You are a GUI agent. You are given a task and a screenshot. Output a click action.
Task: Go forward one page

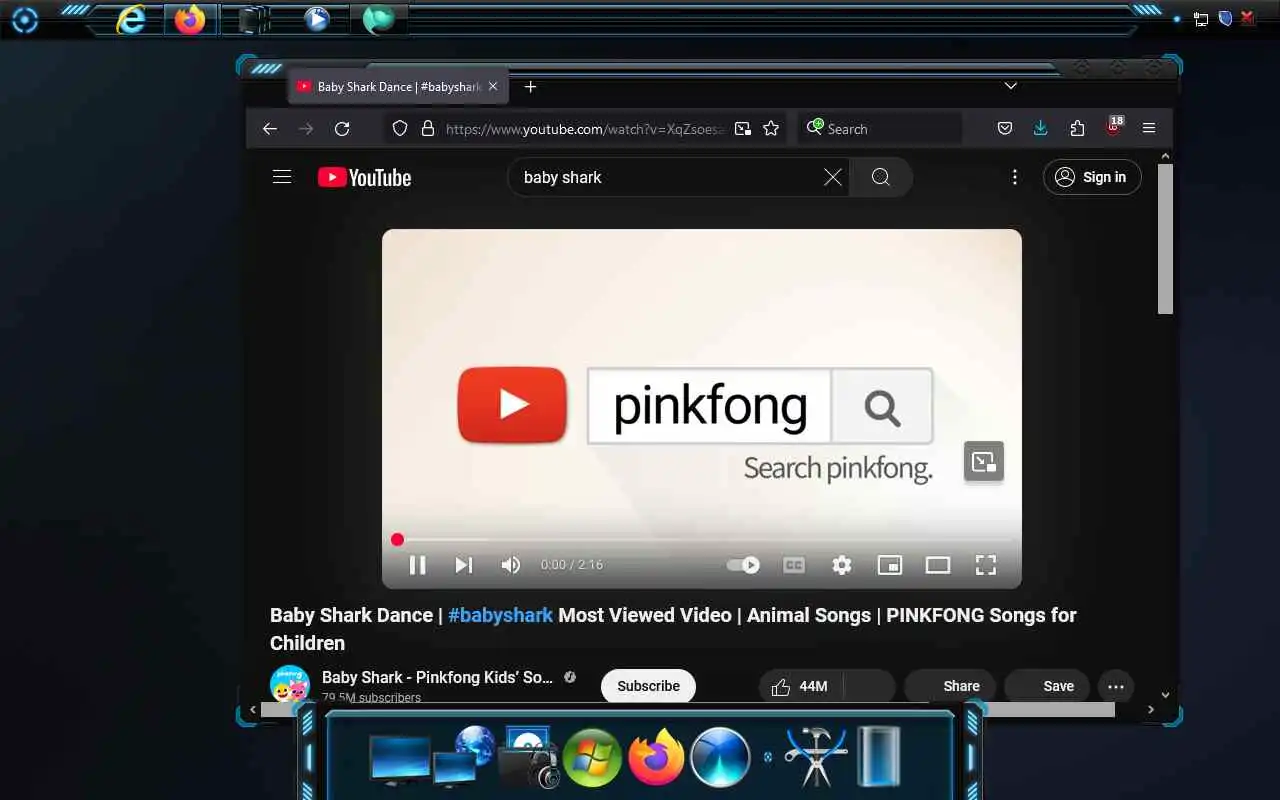coord(306,129)
